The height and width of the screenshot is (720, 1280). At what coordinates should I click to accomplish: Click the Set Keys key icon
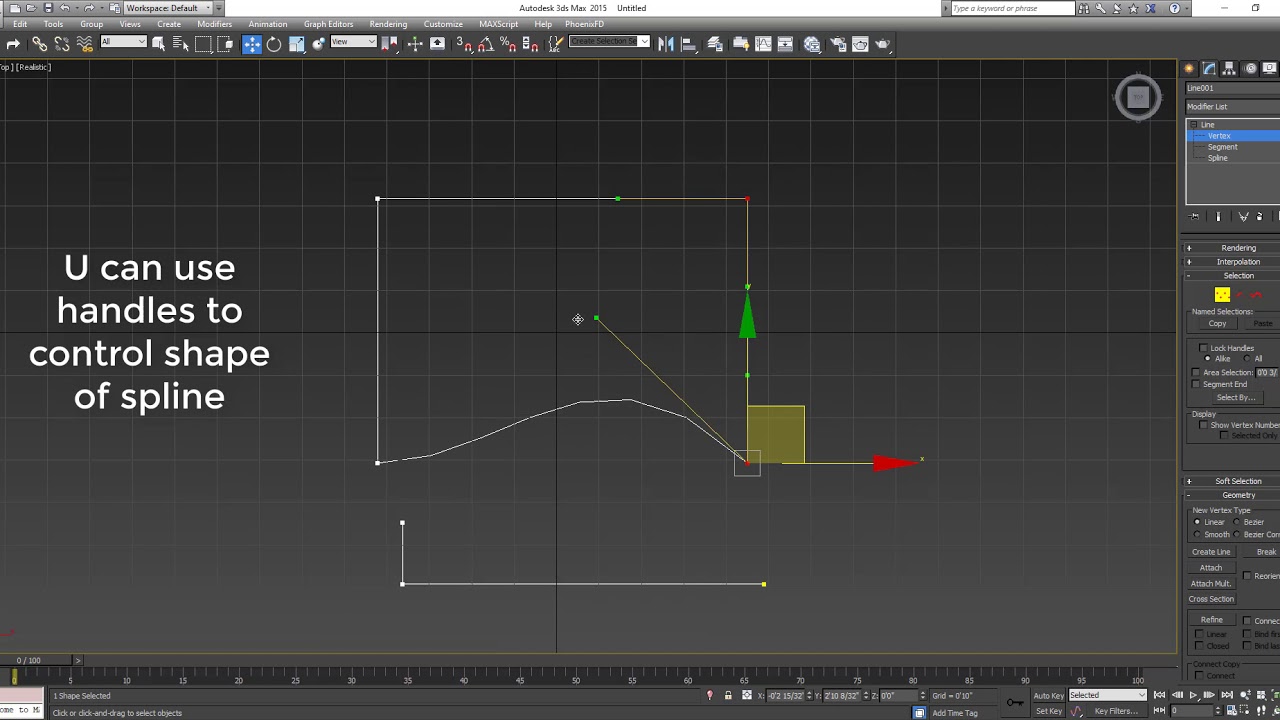(x=1015, y=703)
